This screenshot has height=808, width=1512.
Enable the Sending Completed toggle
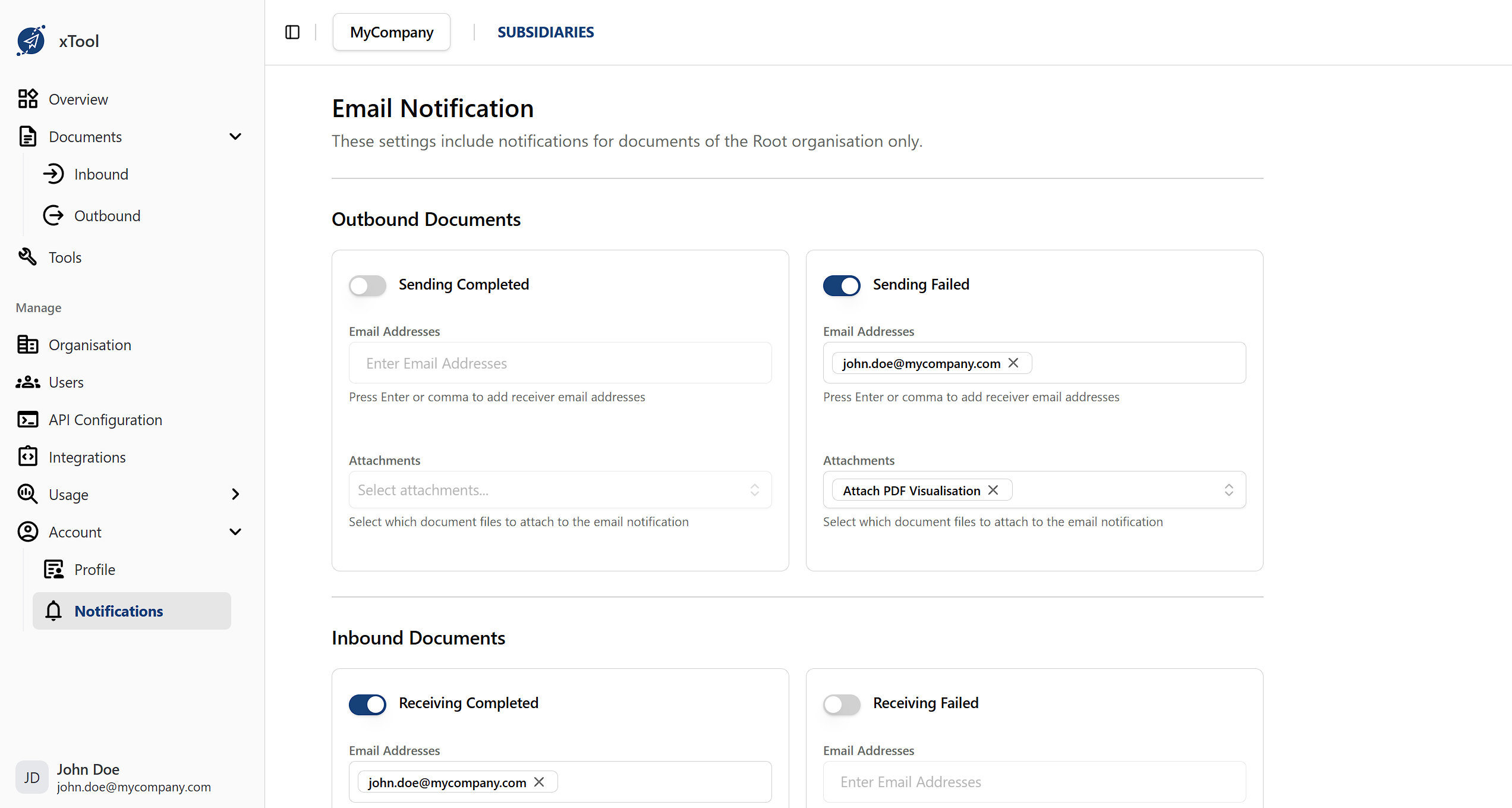pos(367,285)
